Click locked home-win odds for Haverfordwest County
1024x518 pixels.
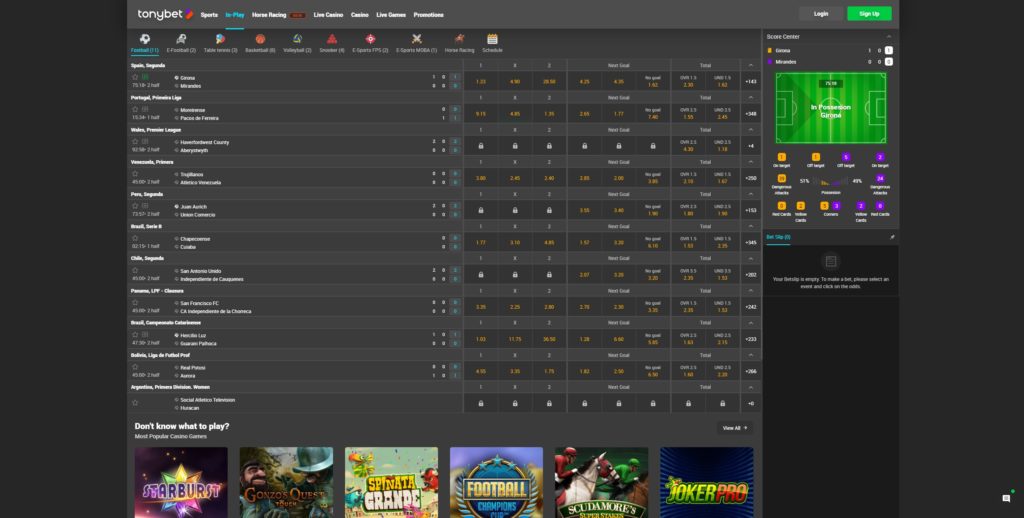481,146
